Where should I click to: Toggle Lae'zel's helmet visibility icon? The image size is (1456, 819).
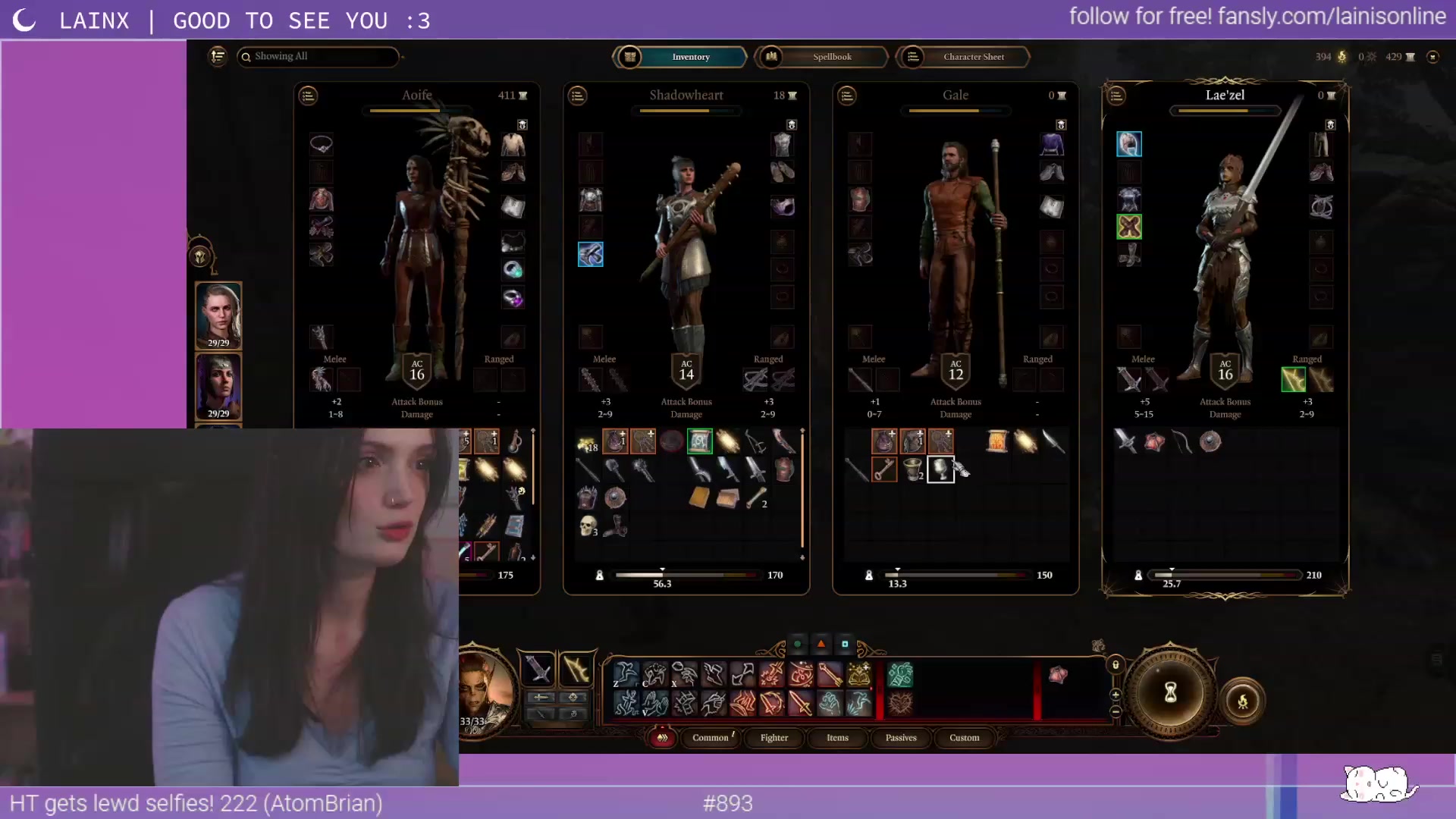[x=1330, y=124]
